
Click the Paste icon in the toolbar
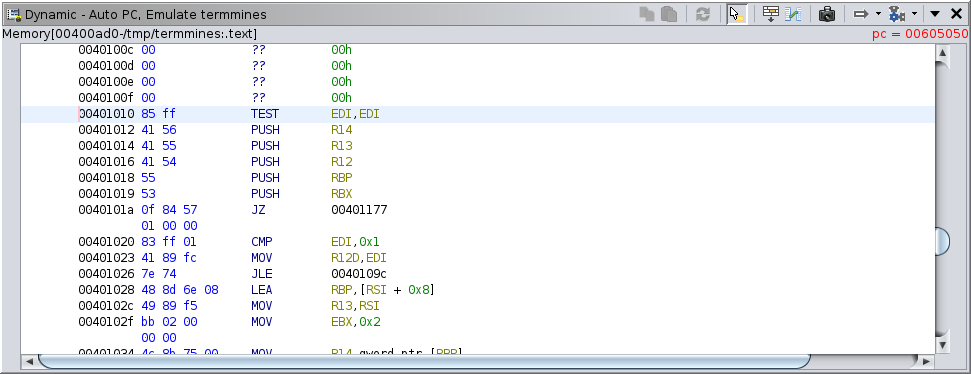[x=669, y=14]
